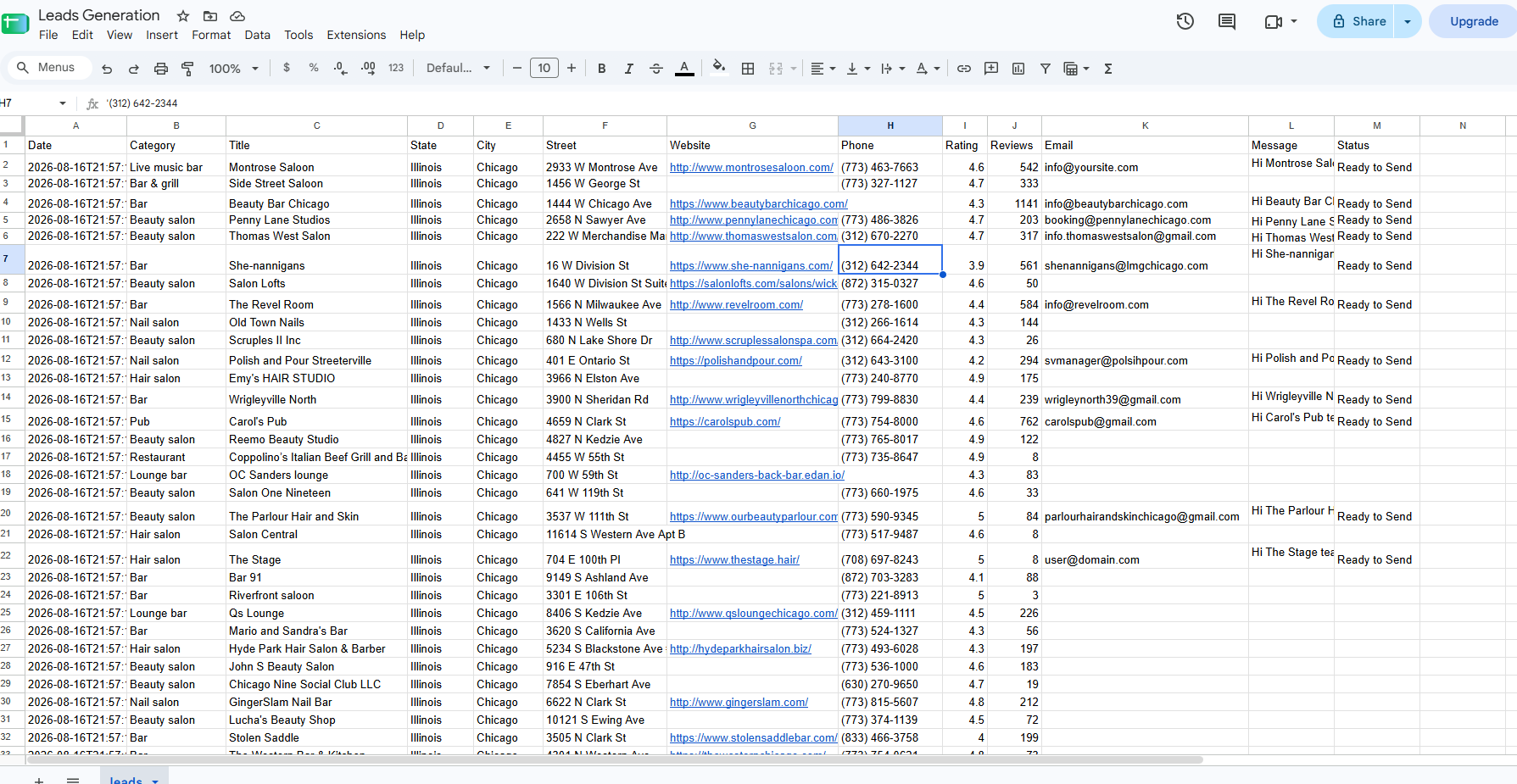Undo the last action
The height and width of the screenshot is (784, 1517).
tap(107, 69)
